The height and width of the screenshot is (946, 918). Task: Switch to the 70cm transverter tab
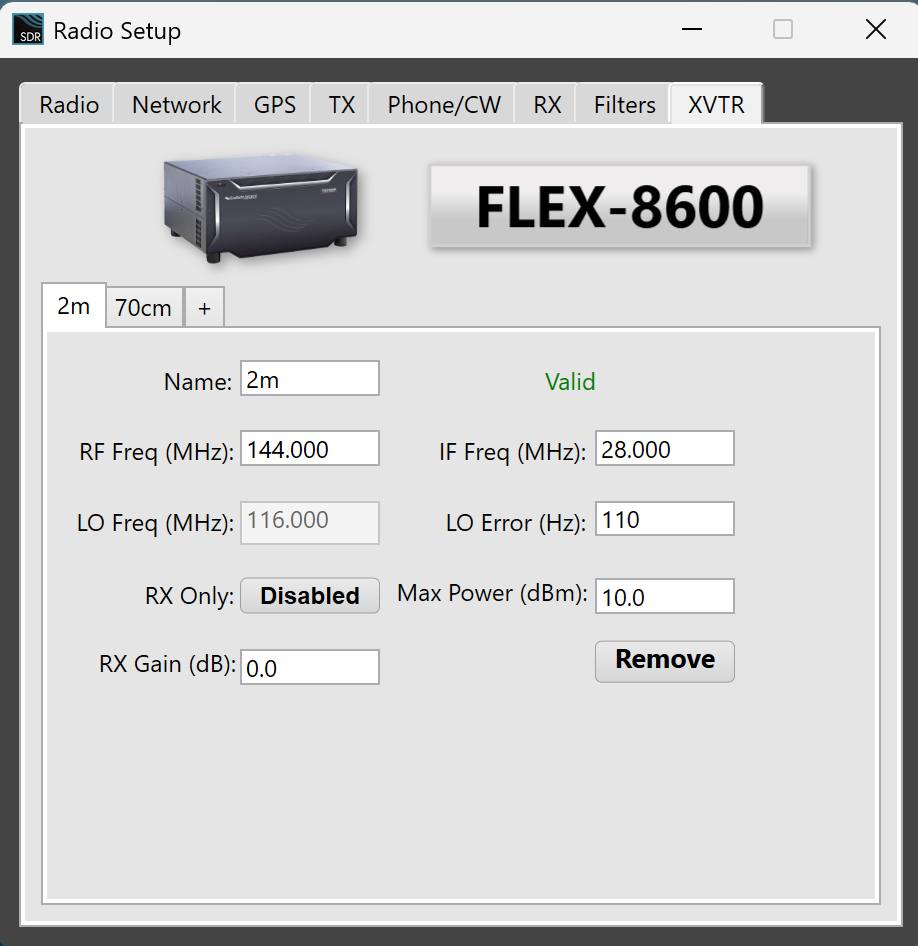click(x=144, y=308)
